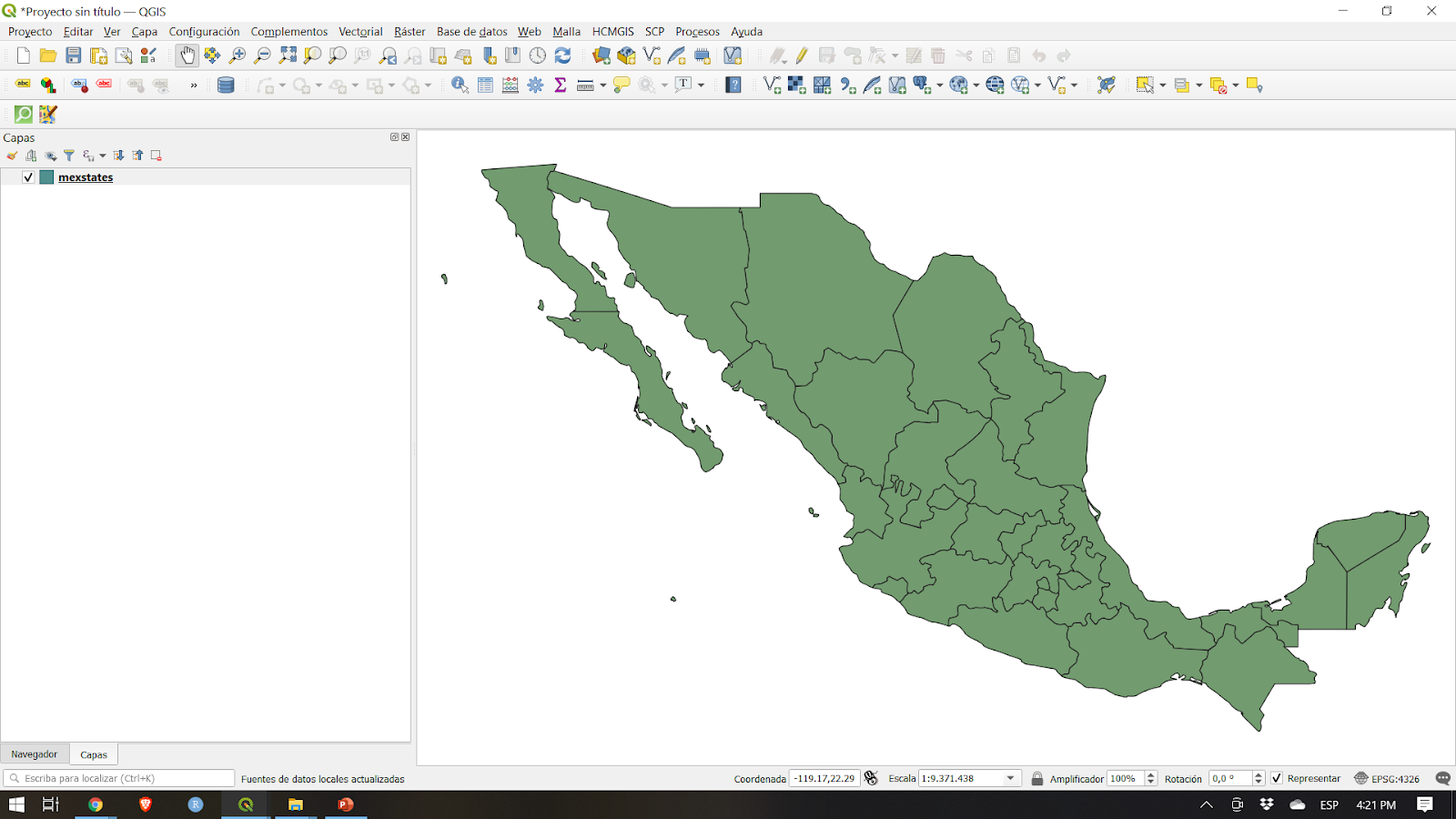The height and width of the screenshot is (819, 1456).
Task: Click the Select Features by area tool
Action: click(1145, 86)
